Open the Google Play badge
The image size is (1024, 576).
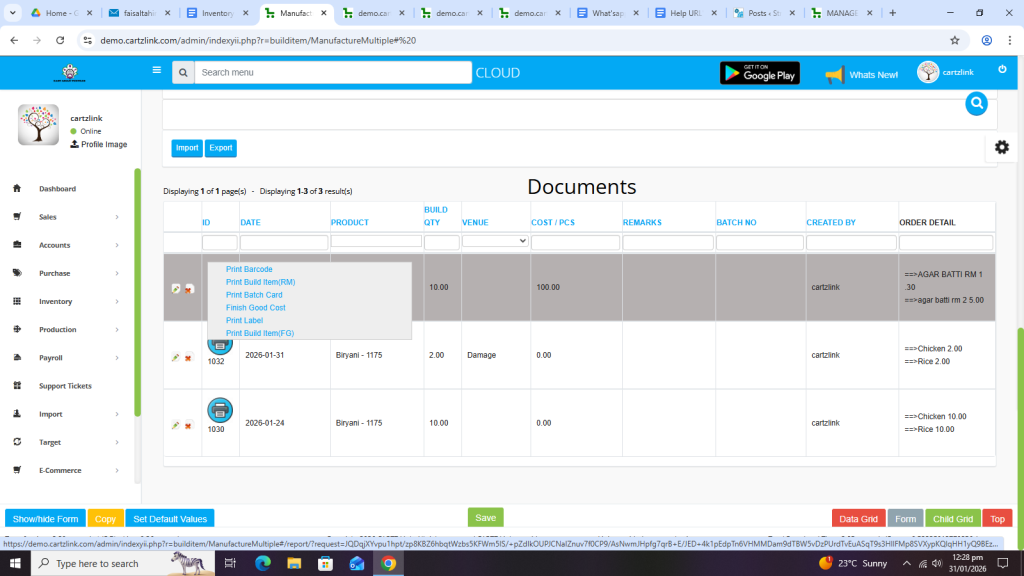[759, 73]
